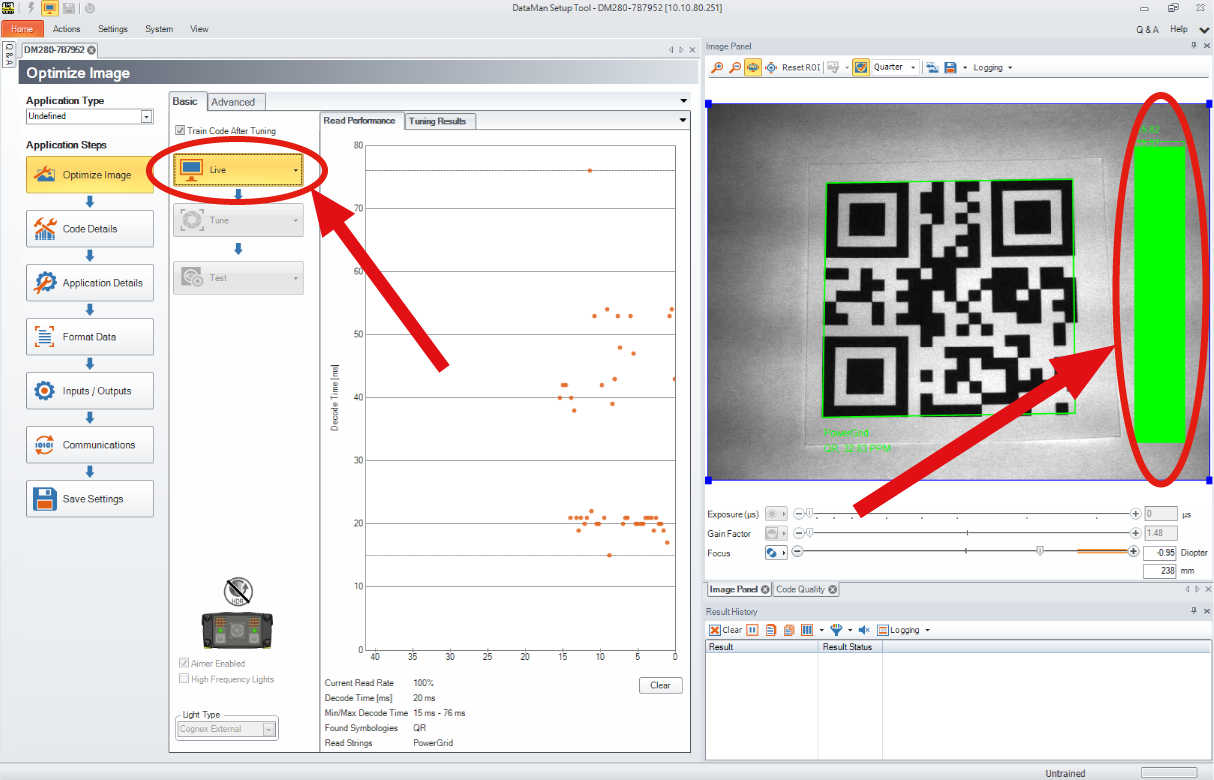Close the DM280-7B7952 document tab
The height and width of the screenshot is (780, 1214).
[92, 50]
